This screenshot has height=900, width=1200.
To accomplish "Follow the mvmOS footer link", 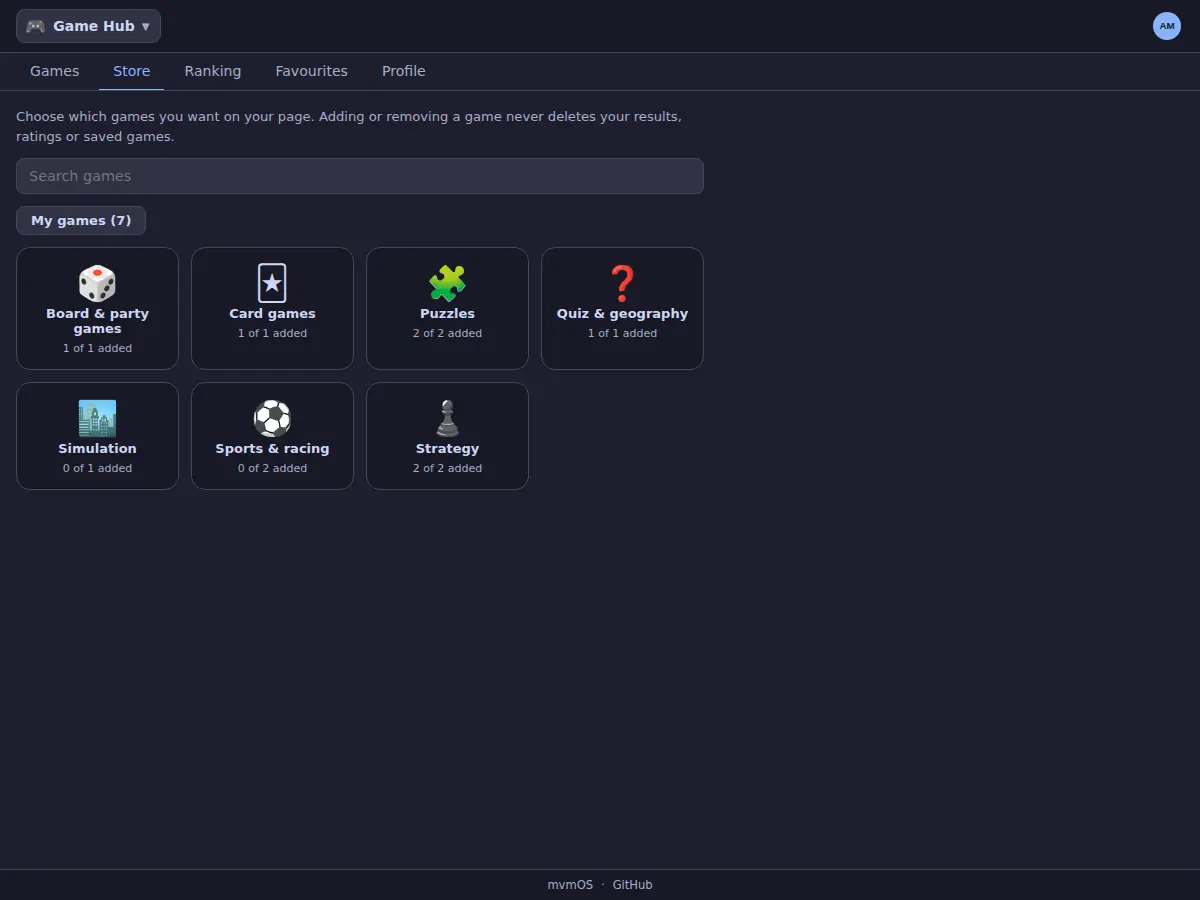I will point(570,885).
